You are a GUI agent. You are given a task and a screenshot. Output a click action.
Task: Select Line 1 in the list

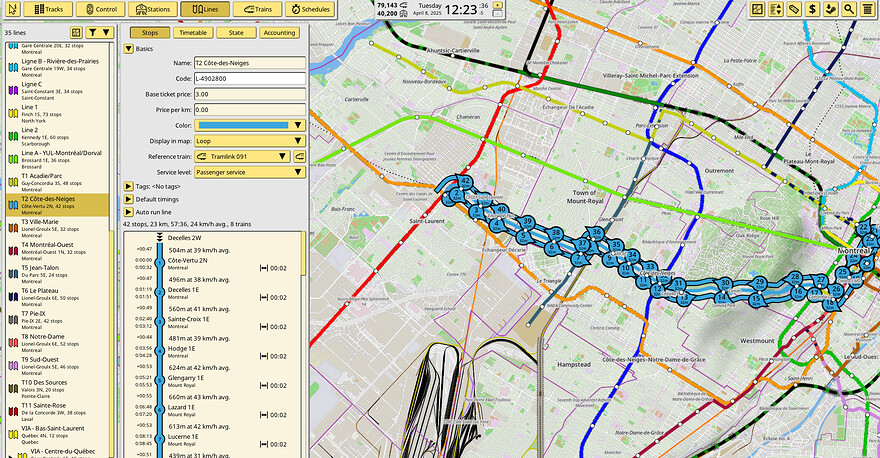point(57,113)
